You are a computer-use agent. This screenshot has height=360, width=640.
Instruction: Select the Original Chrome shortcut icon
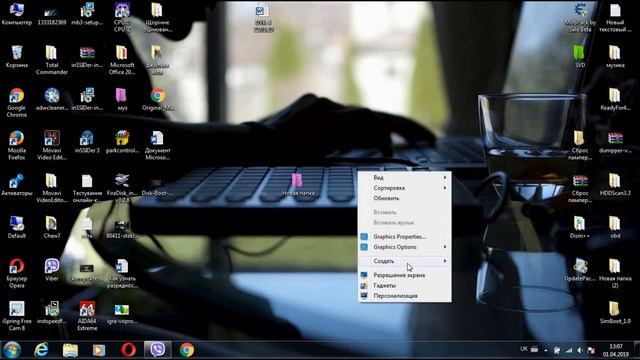[x=158, y=99]
